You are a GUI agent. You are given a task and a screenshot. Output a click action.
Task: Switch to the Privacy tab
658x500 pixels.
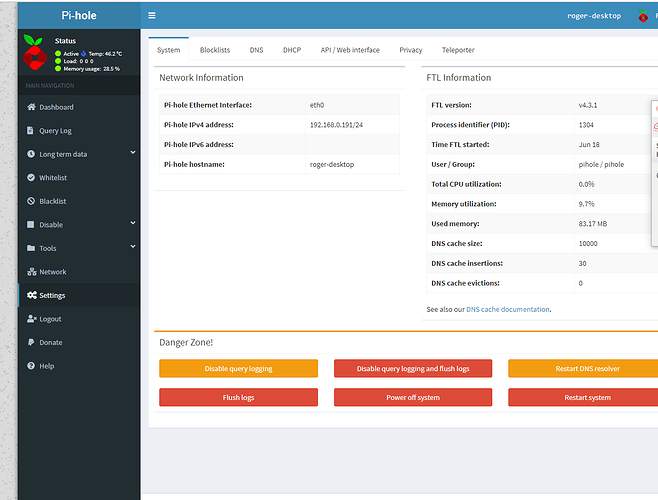410,50
